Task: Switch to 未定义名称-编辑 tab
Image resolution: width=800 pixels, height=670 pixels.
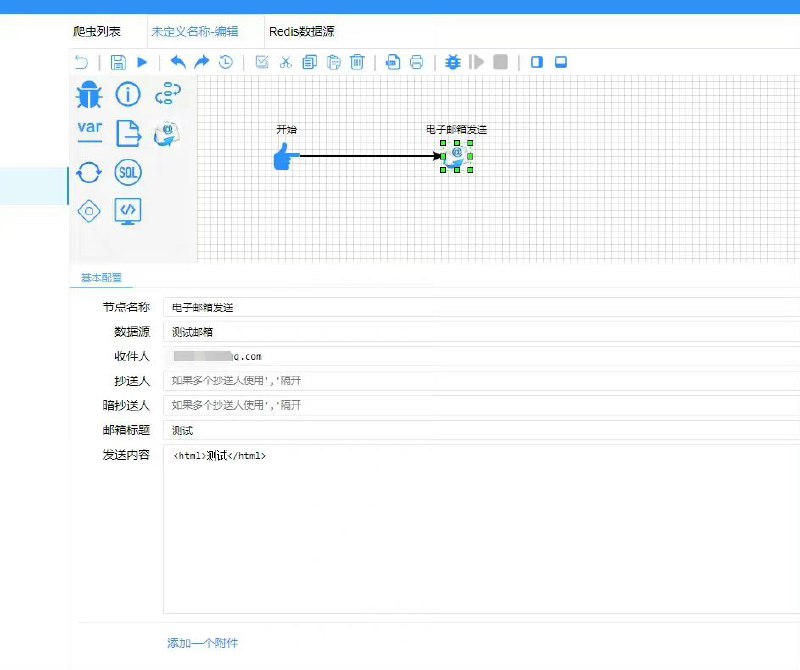Action: [x=194, y=31]
